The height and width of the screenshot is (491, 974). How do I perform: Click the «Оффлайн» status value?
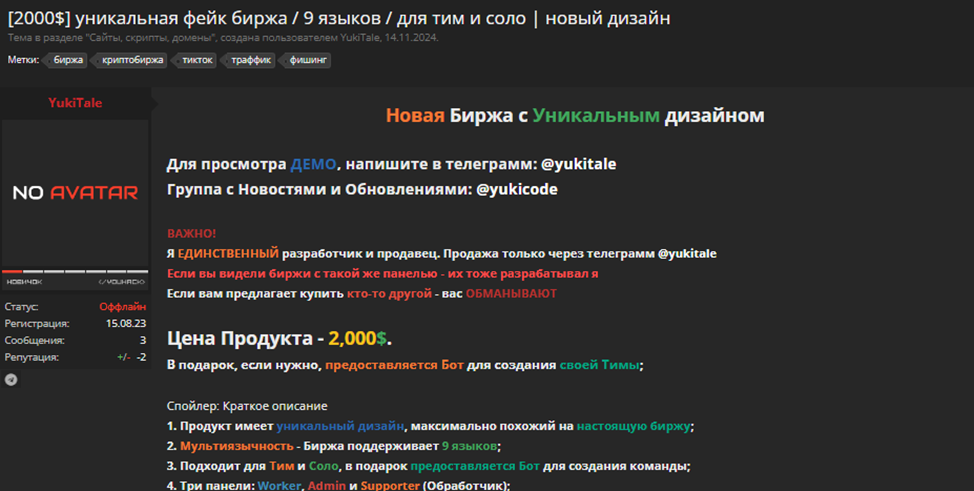point(123,306)
